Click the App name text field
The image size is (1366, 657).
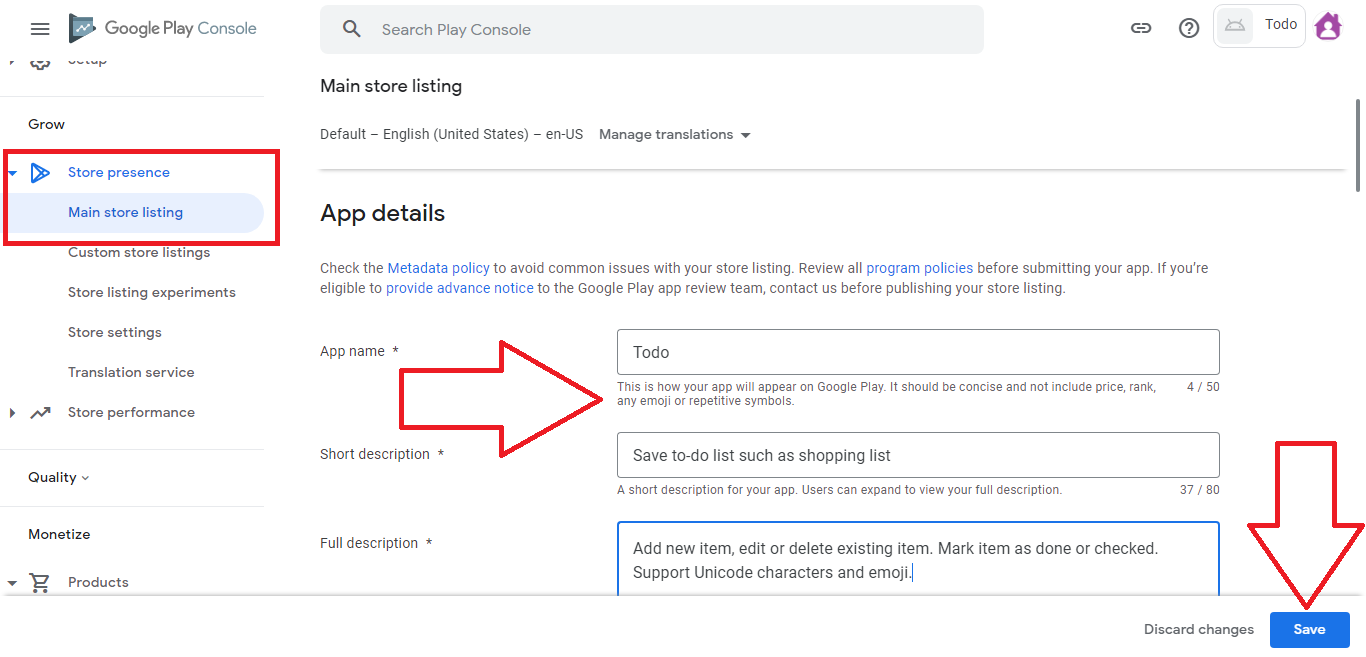click(x=918, y=352)
